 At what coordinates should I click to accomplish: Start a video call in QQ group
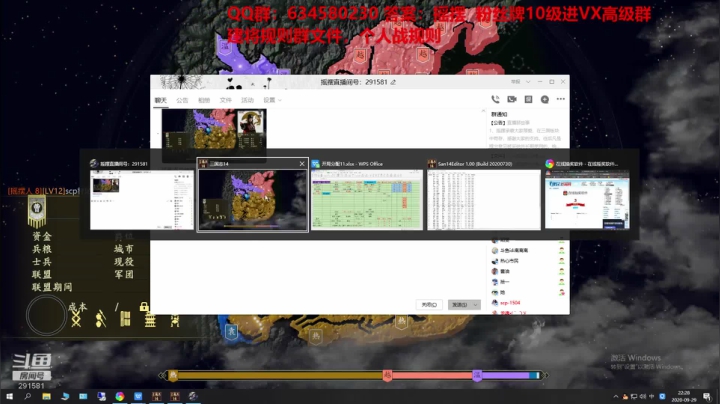512,99
